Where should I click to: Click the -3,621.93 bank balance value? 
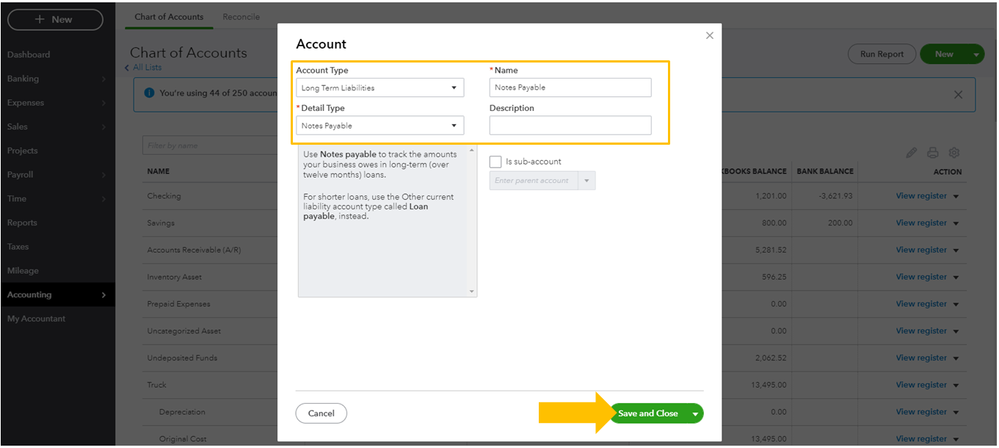[835, 196]
